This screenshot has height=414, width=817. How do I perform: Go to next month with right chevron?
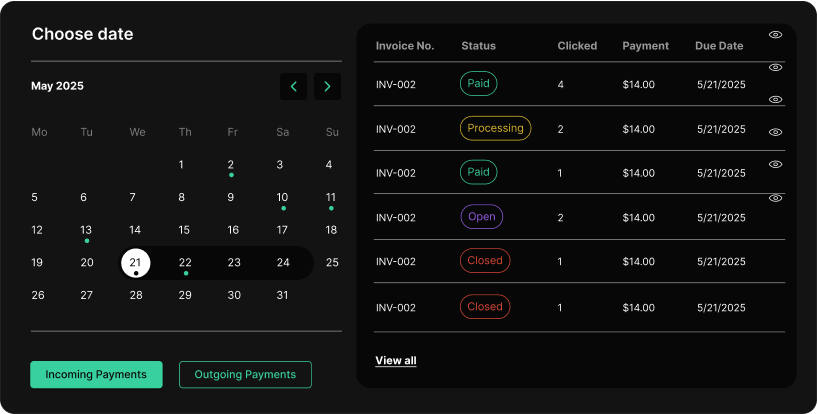pos(327,87)
